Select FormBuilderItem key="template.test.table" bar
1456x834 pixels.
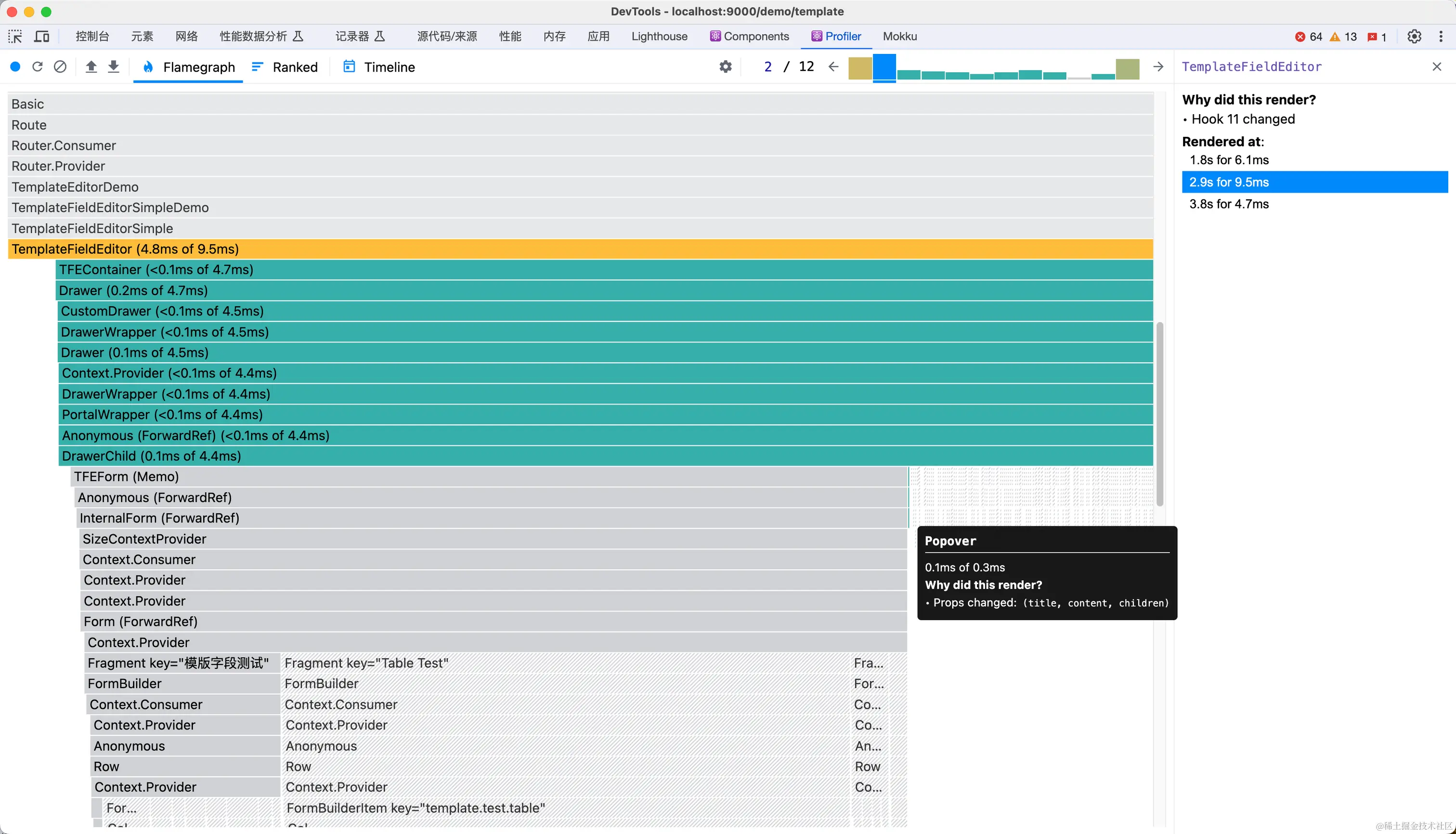tap(566, 808)
